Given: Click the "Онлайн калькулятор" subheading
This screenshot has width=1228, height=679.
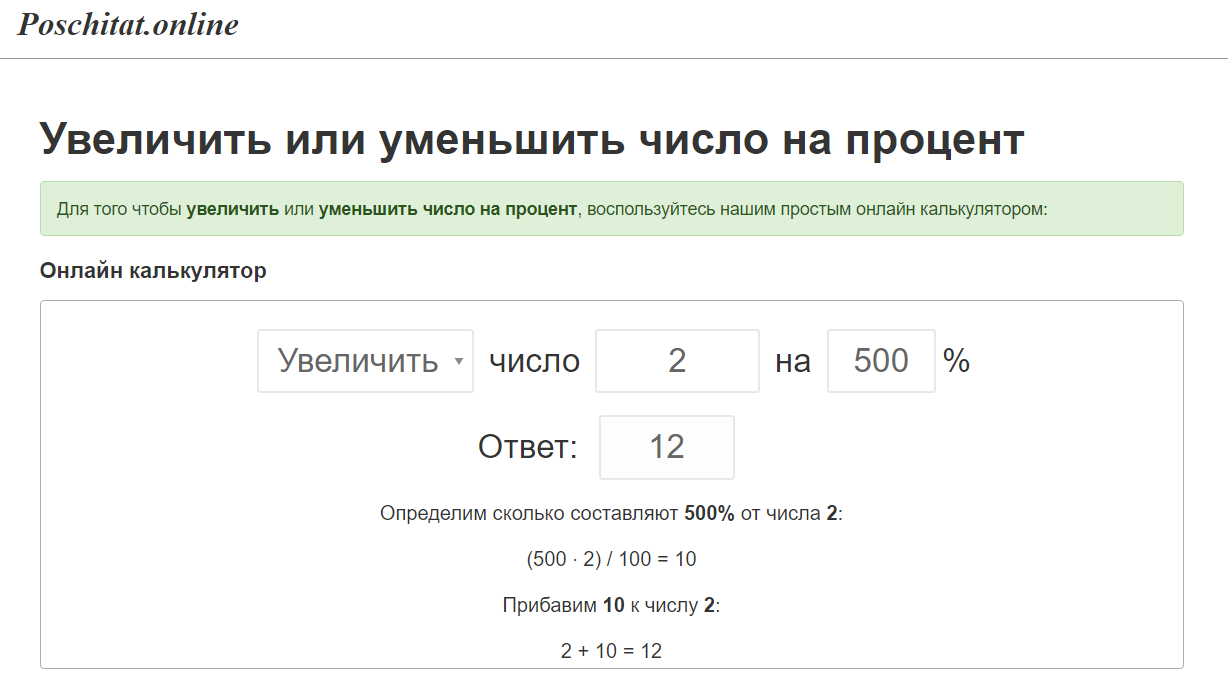Looking at the screenshot, I should click(153, 271).
